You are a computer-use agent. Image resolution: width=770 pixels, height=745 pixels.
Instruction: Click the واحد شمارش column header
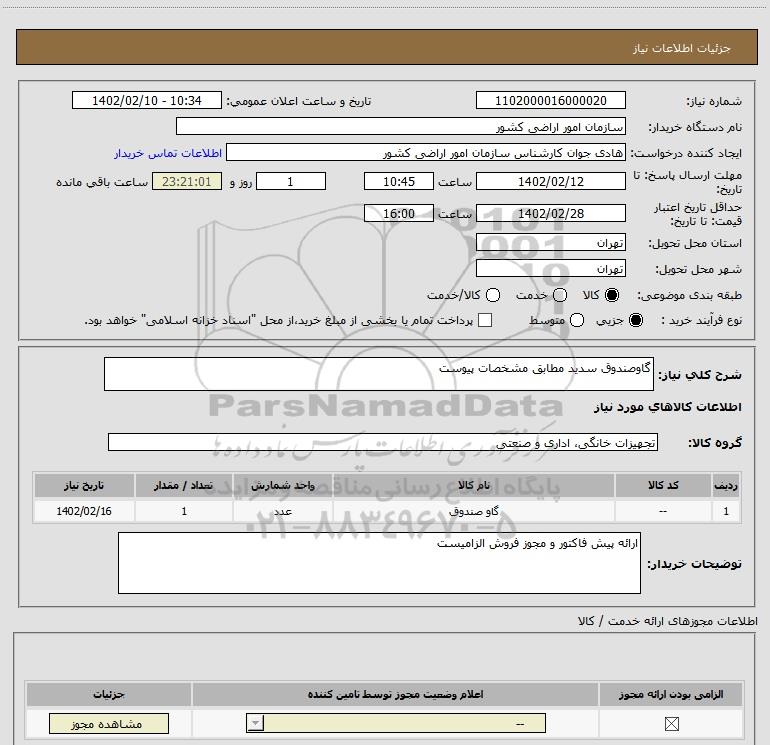283,485
